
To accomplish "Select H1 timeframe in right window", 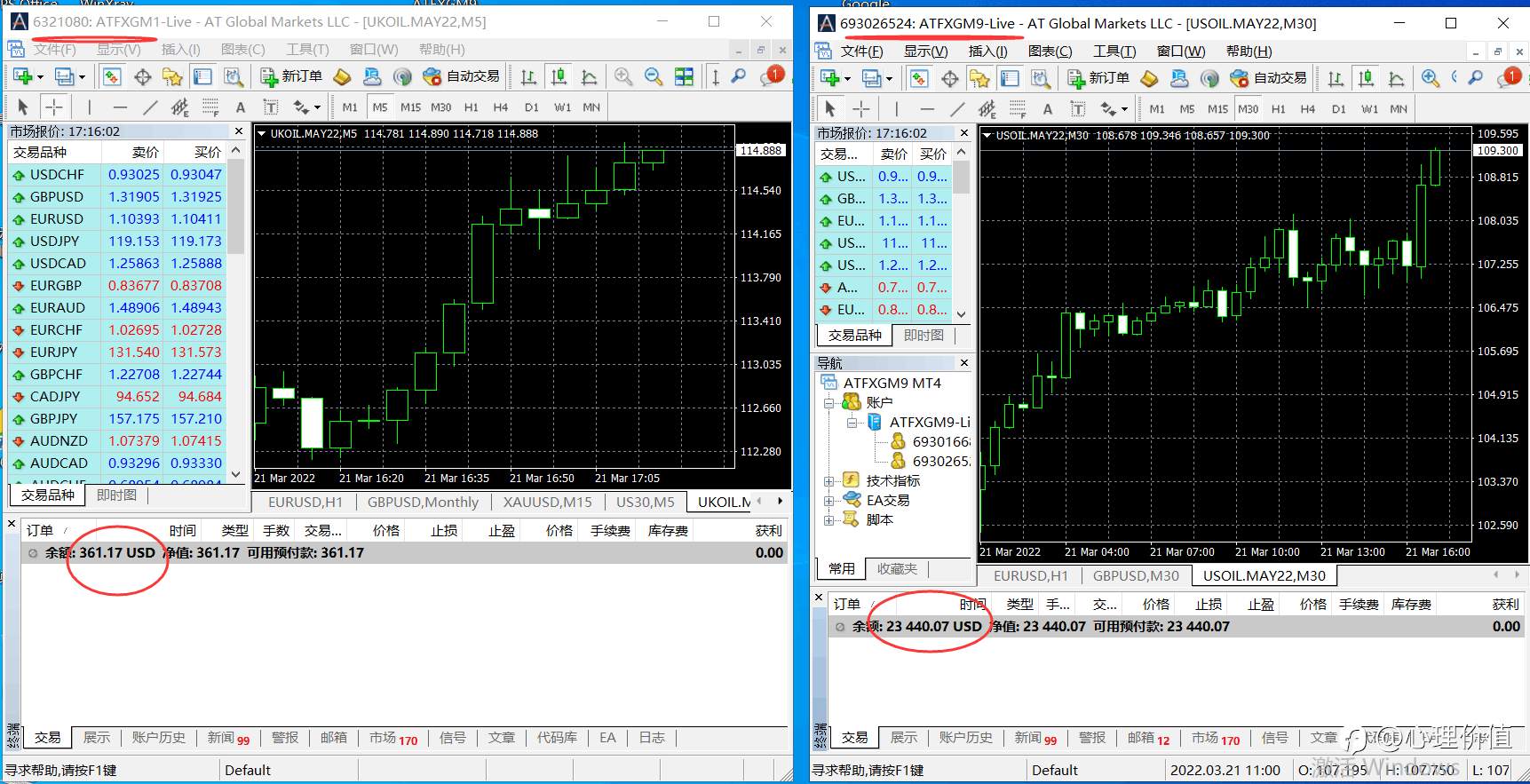I will pos(1279,109).
